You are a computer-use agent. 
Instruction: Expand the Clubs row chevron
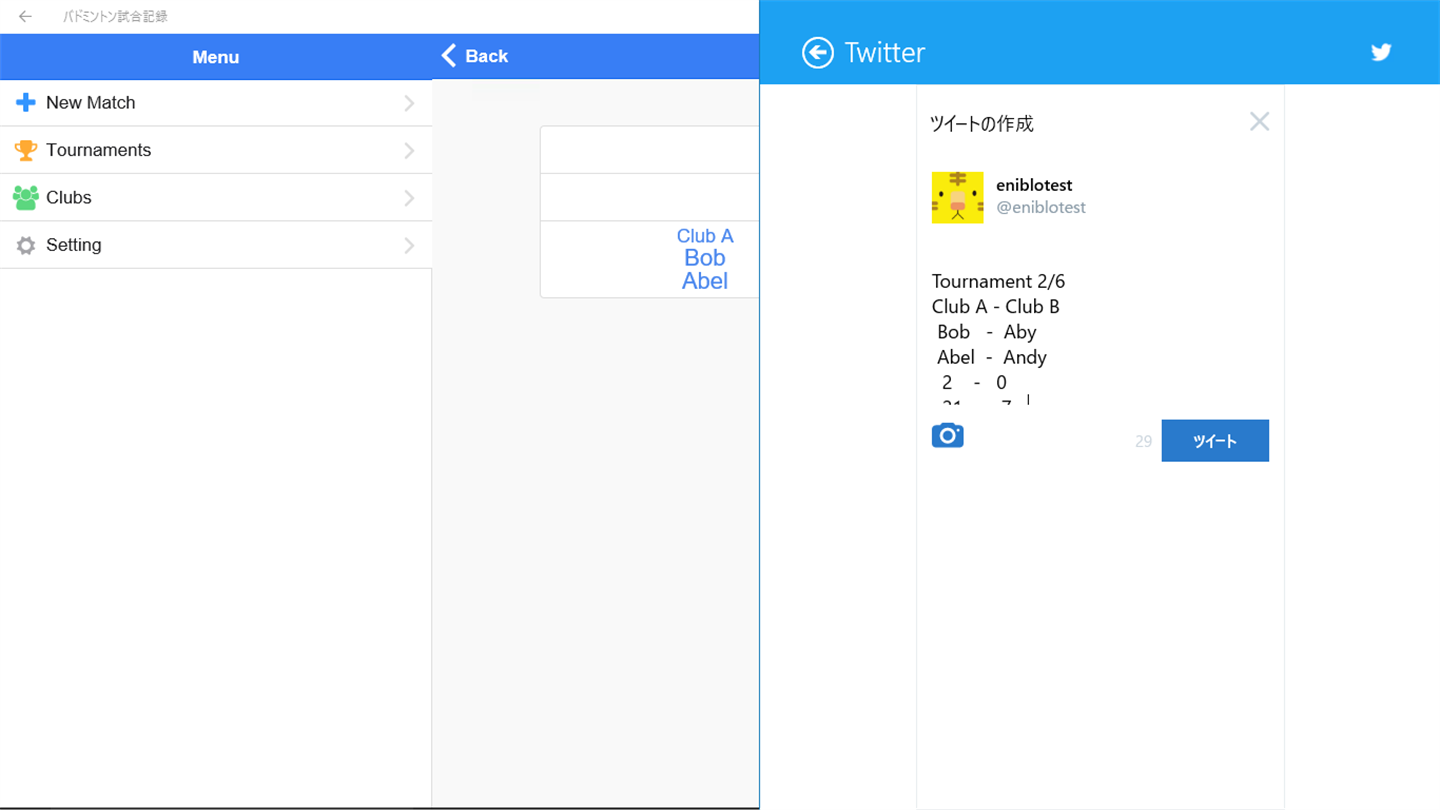(x=409, y=198)
